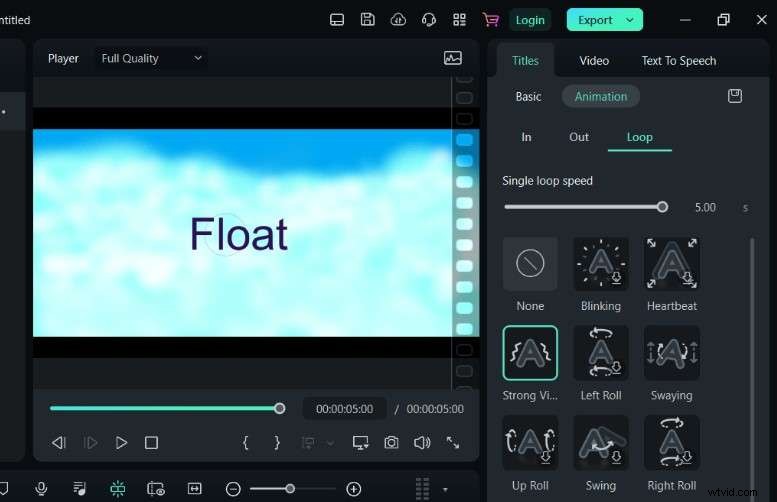The height and width of the screenshot is (502, 777).
Task: Enter fullscreen preview with expand arrows
Action: point(452,443)
